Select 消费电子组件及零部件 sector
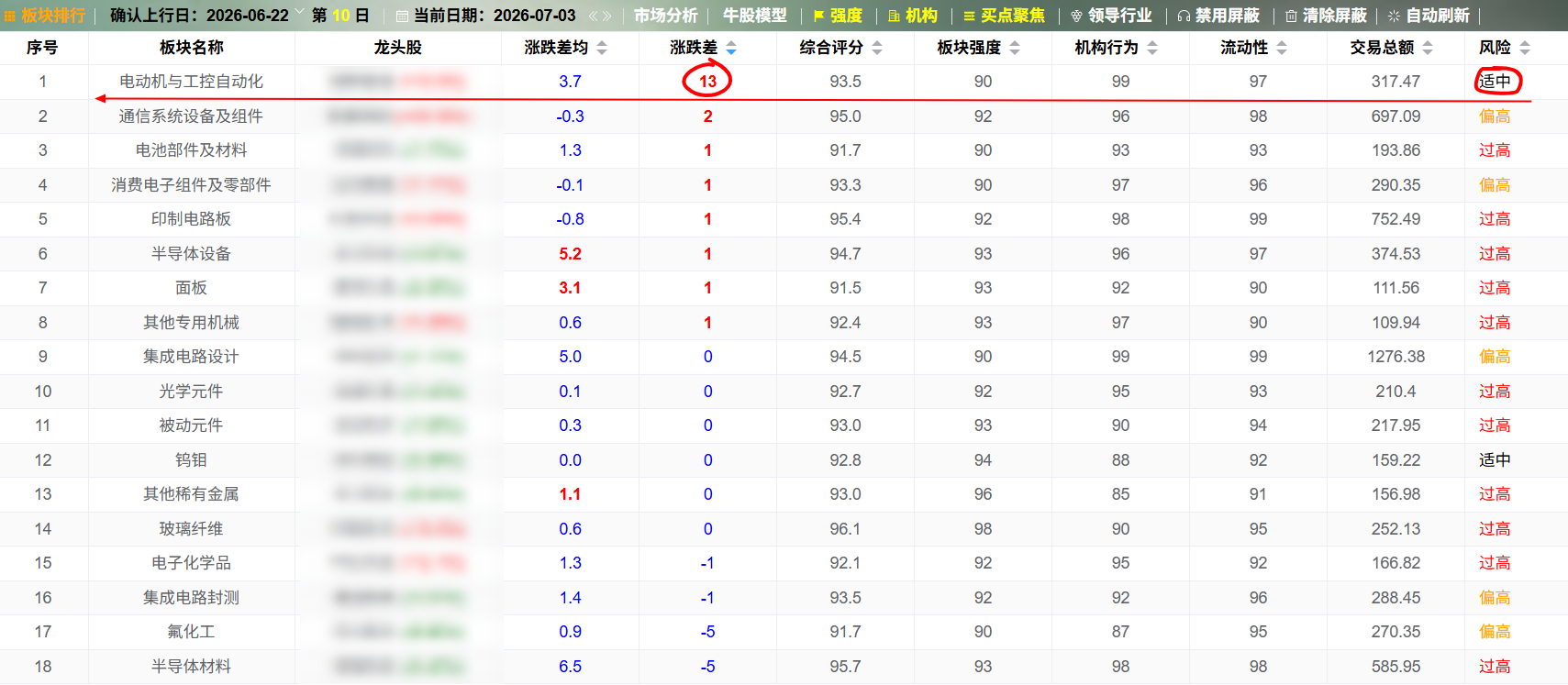Viewport: 1568px width, 685px height. click(191, 185)
